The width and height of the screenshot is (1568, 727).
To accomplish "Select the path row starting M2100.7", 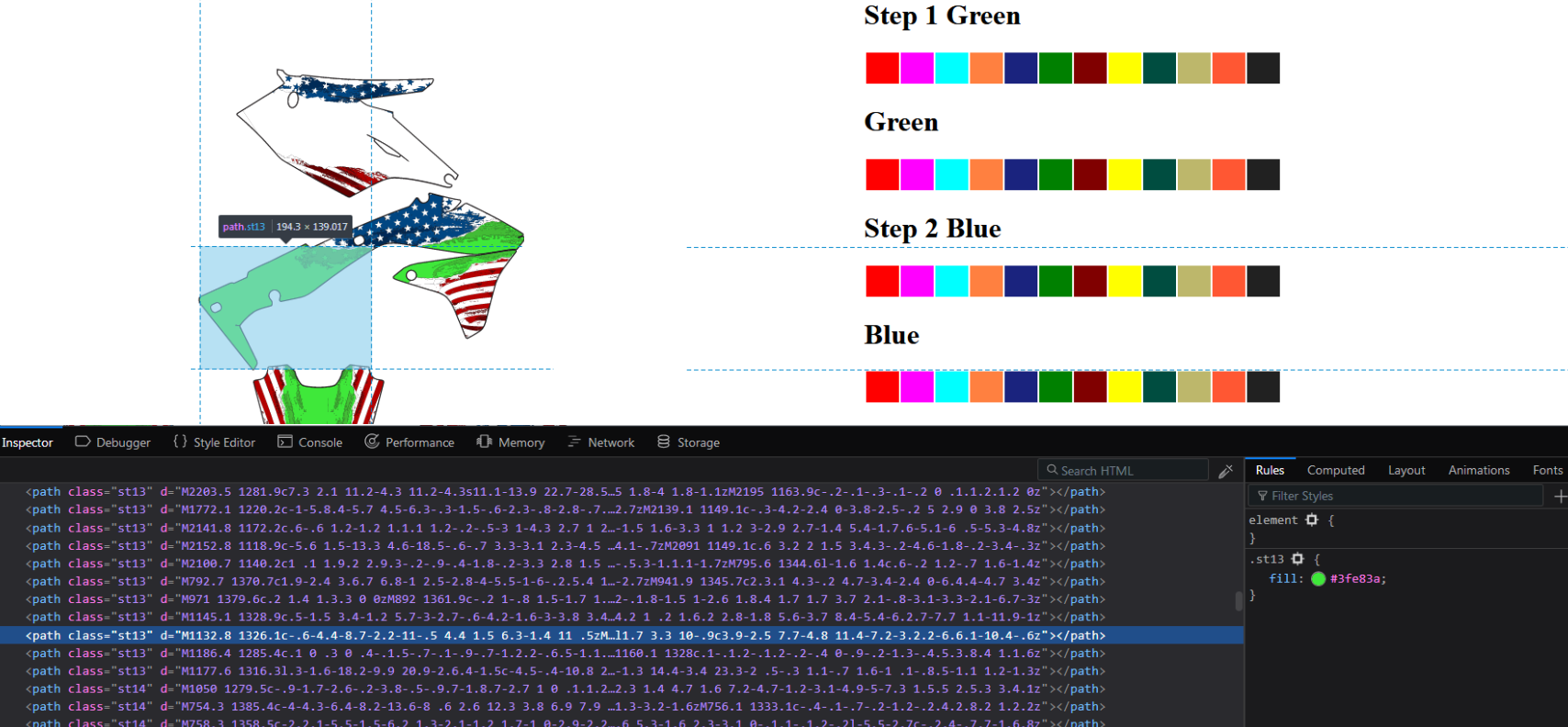I will click(622, 564).
